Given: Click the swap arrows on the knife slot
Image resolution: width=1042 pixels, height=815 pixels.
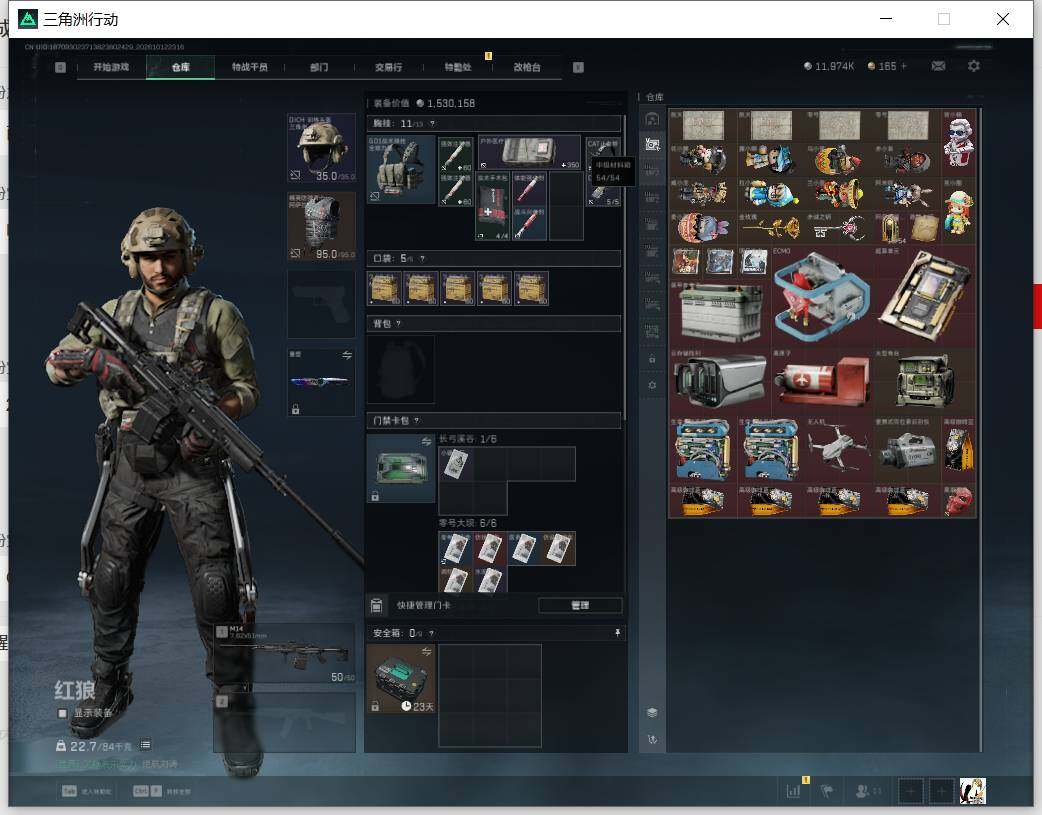Looking at the screenshot, I should point(347,356).
